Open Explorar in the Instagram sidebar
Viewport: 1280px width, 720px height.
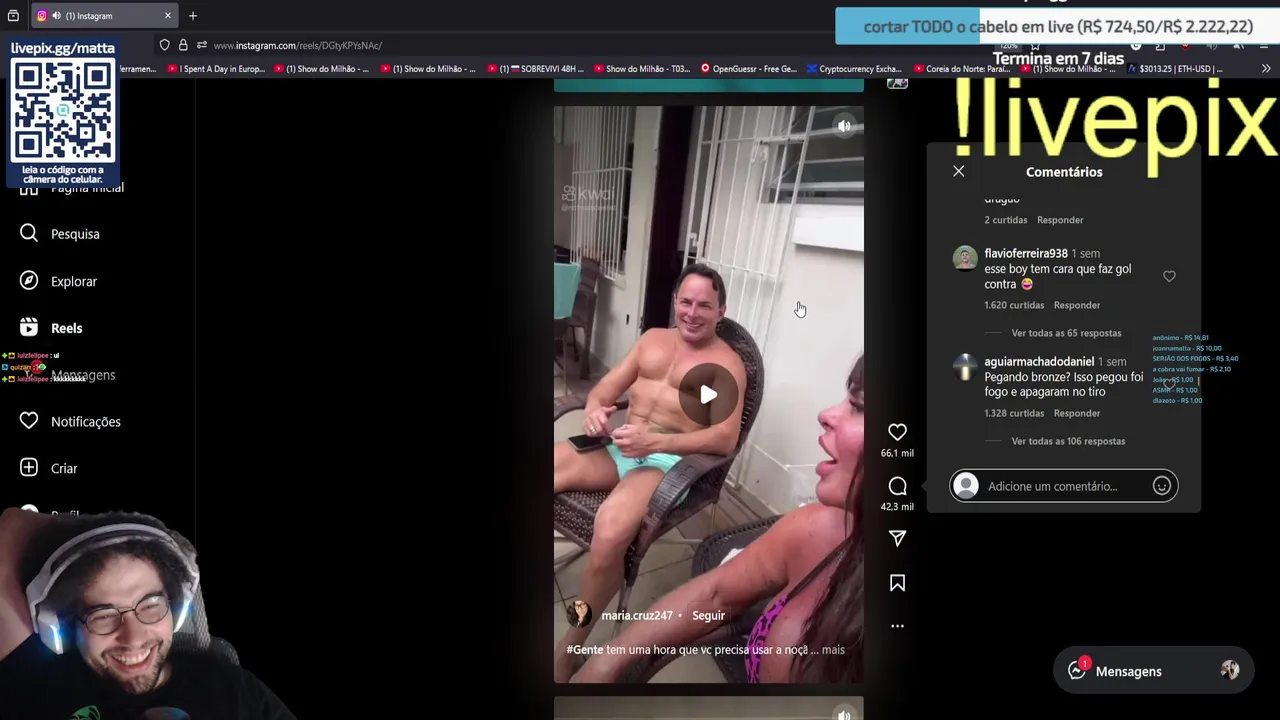[x=59, y=281]
